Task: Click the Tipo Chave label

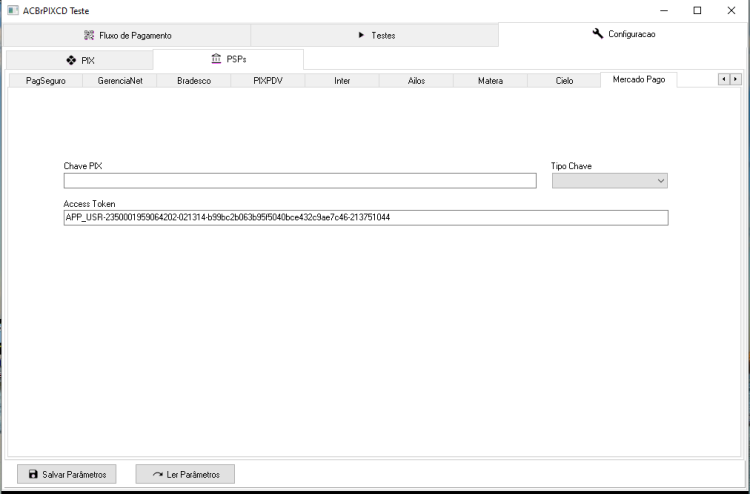Action: (x=571, y=166)
